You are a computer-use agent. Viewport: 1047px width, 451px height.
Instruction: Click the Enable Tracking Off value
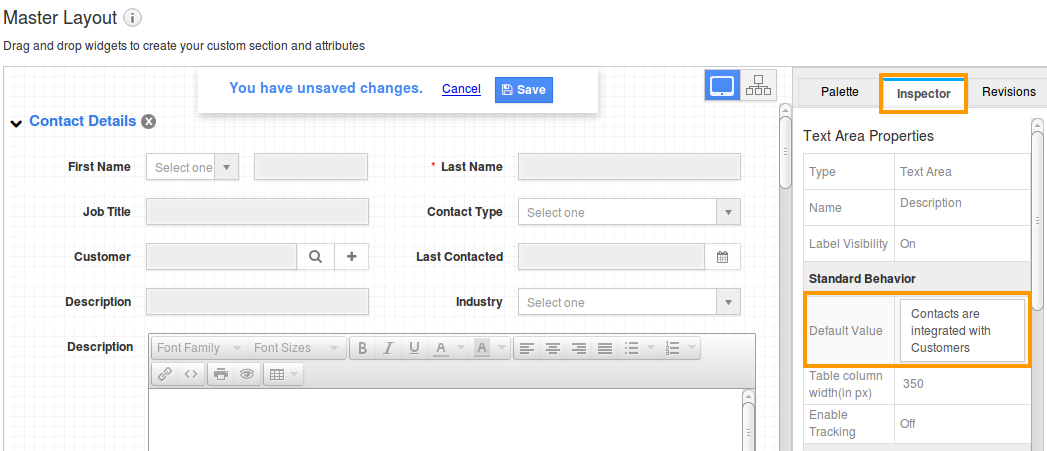pos(907,424)
